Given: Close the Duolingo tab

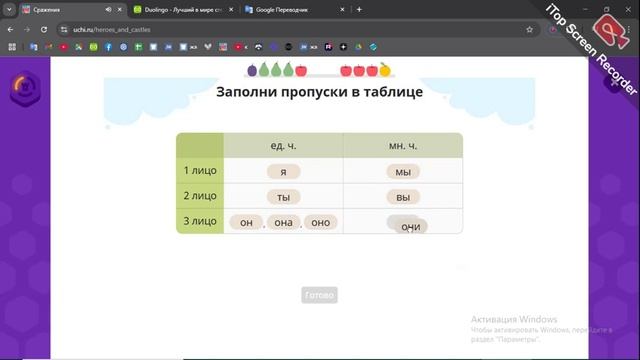Looking at the screenshot, I should pos(231,9).
